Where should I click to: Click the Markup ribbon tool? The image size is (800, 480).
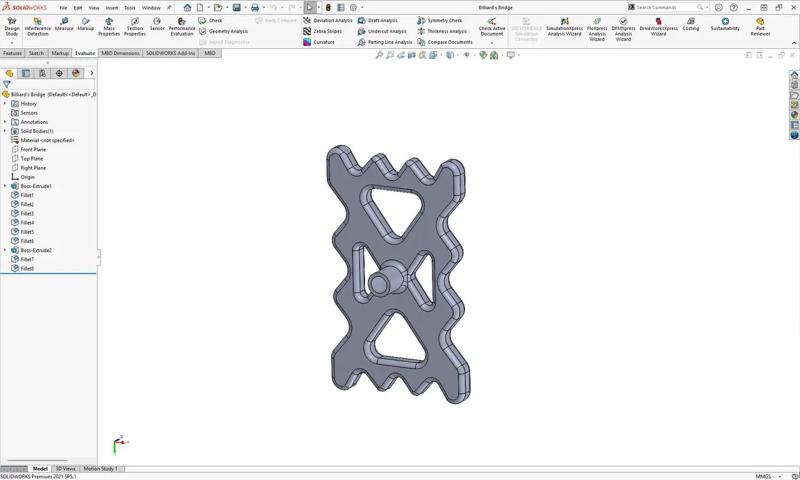click(x=86, y=24)
